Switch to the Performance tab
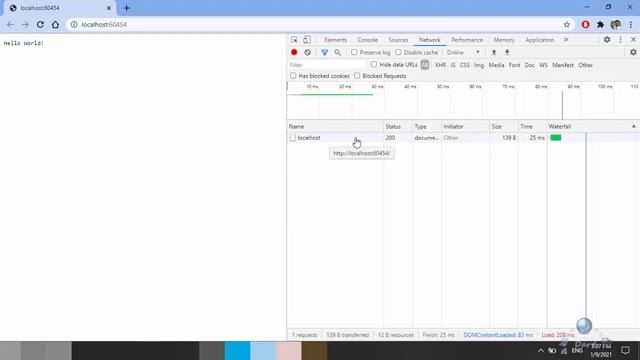640x360 pixels. [467, 40]
